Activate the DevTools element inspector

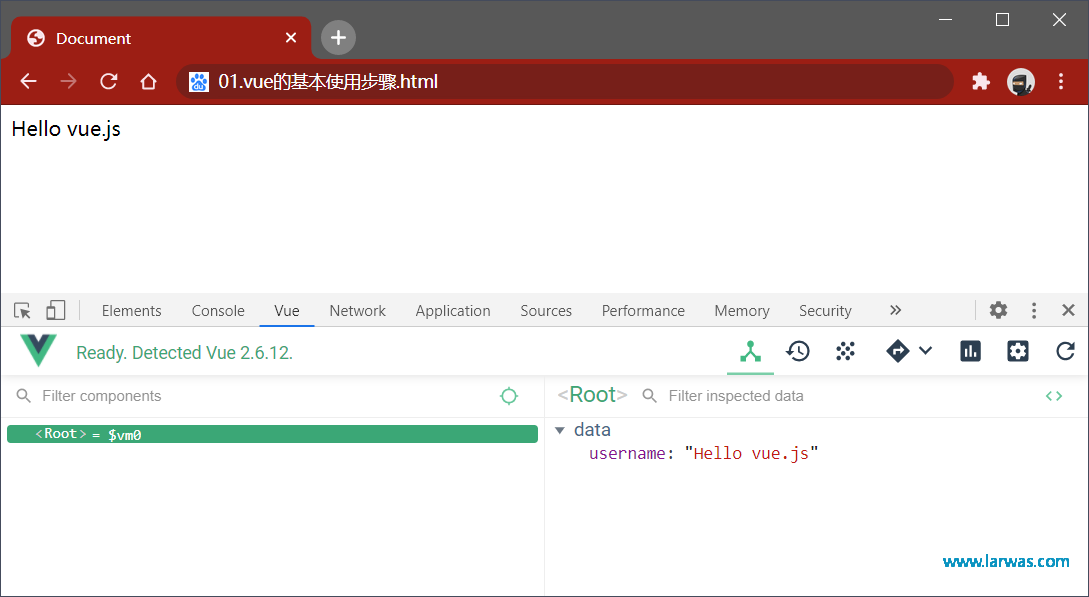[22, 310]
